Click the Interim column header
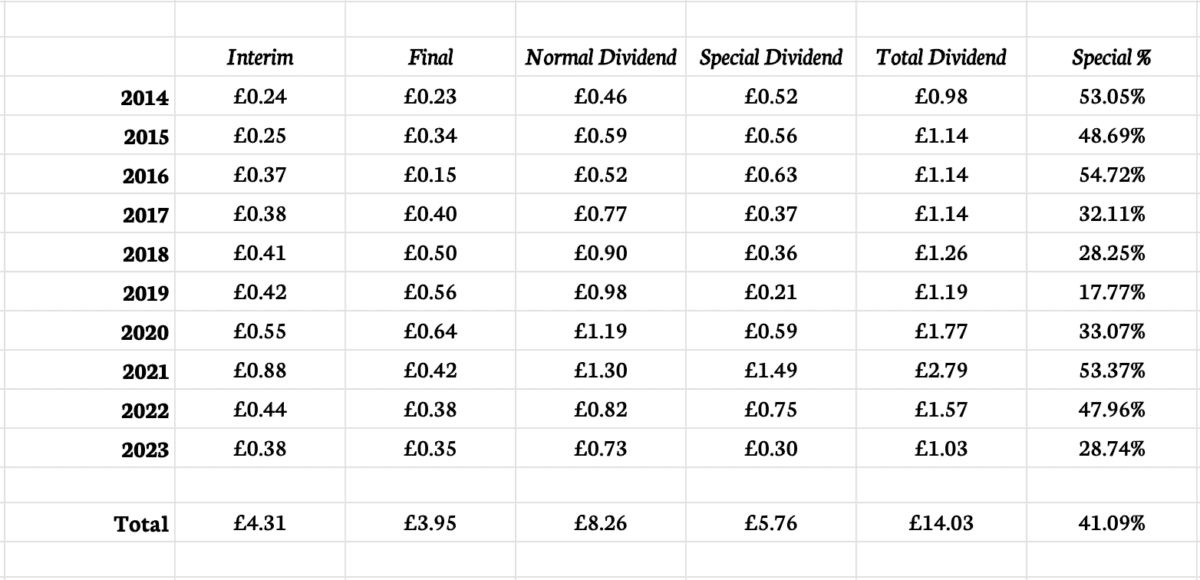Image resolution: width=1200 pixels, height=580 pixels. pyautogui.click(x=260, y=58)
